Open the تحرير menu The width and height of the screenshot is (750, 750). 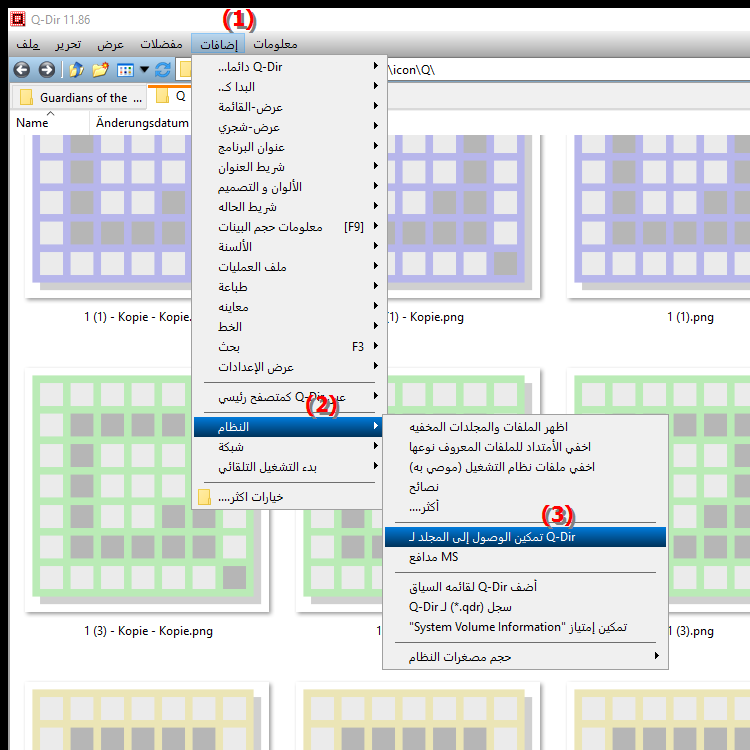68,44
